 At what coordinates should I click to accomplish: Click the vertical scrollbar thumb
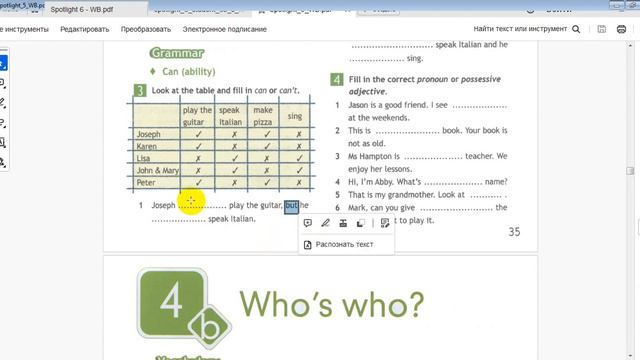(630, 171)
